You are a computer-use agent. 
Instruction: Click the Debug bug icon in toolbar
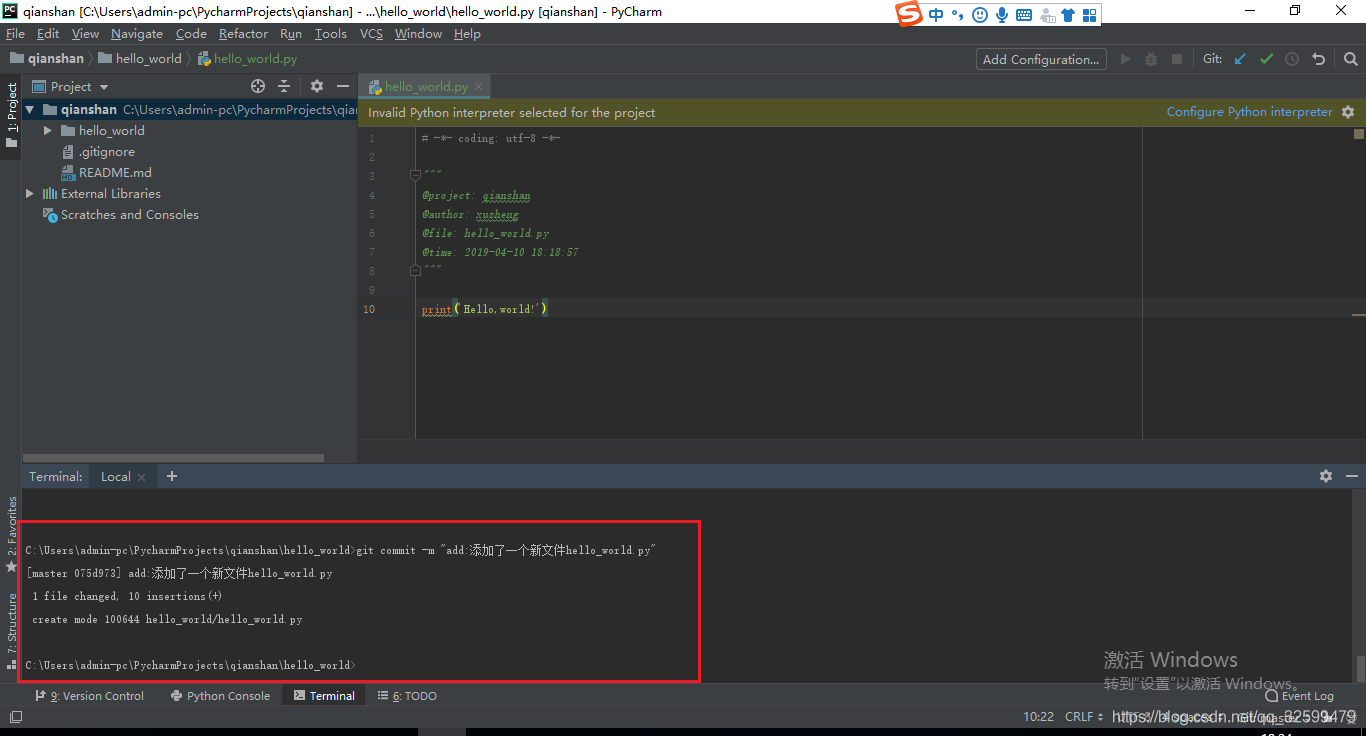[1151, 59]
